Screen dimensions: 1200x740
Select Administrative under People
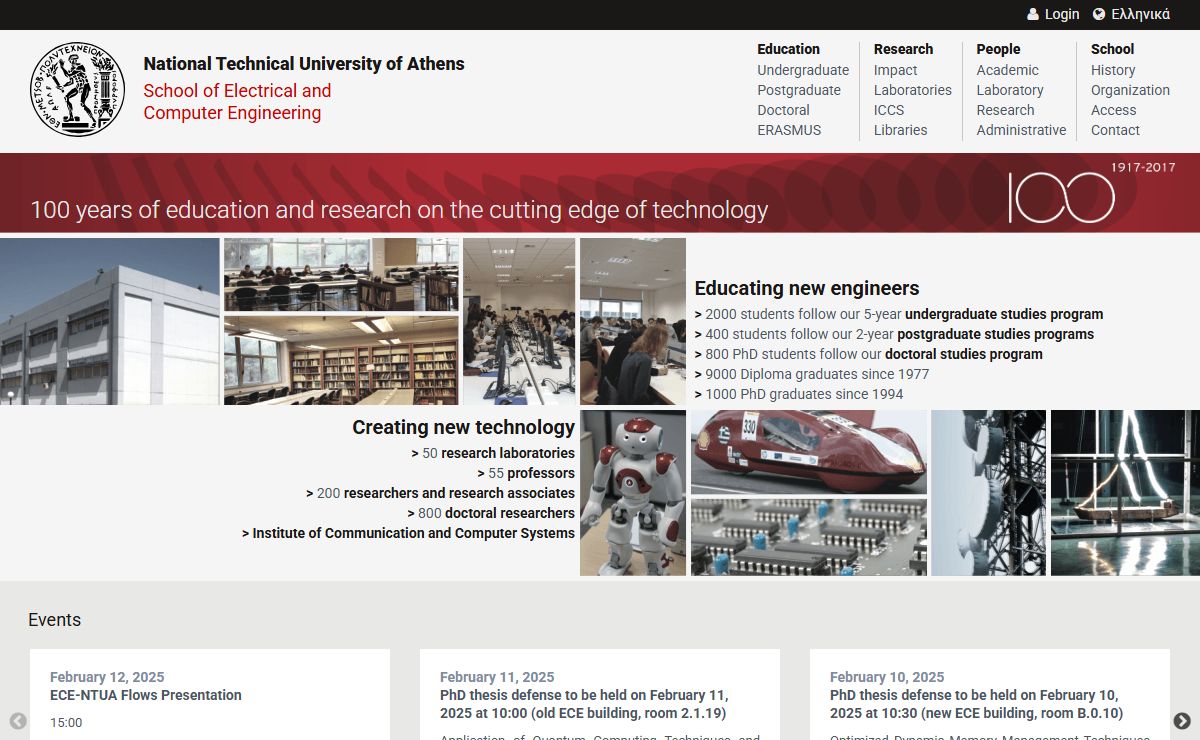click(x=1021, y=130)
